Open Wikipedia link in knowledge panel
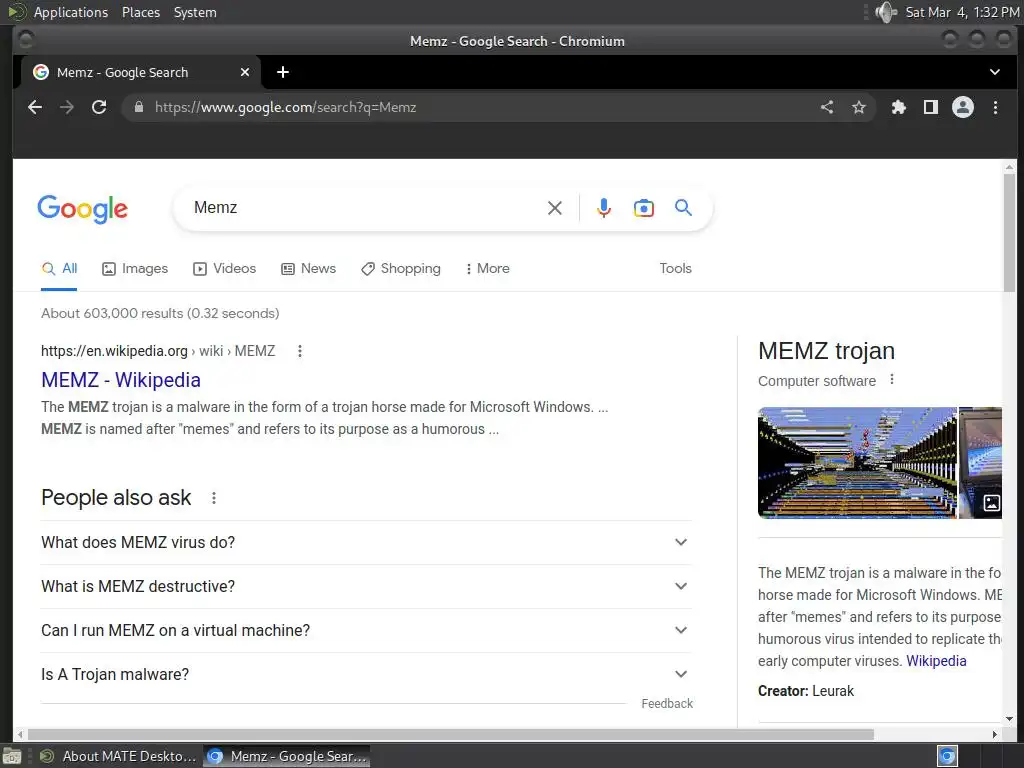Viewport: 1024px width, 768px height. point(936,661)
